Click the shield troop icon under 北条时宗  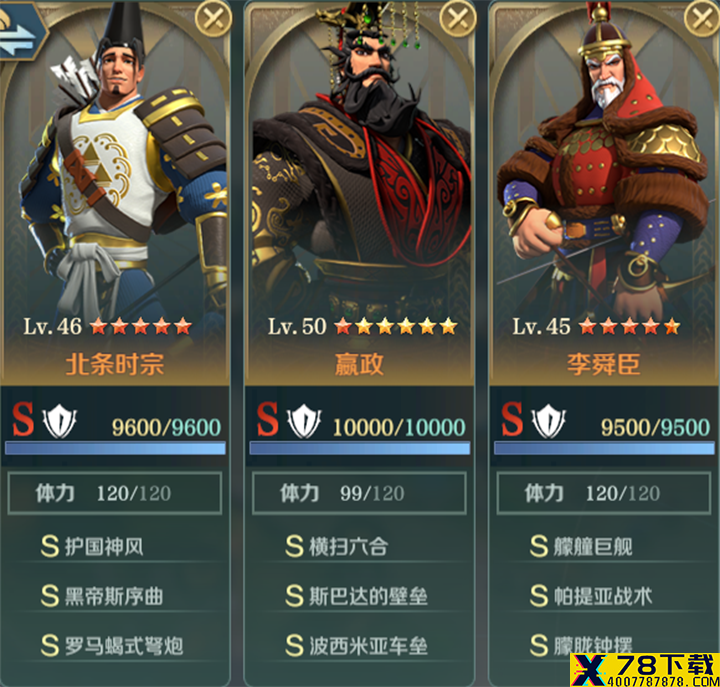[x=59, y=421]
